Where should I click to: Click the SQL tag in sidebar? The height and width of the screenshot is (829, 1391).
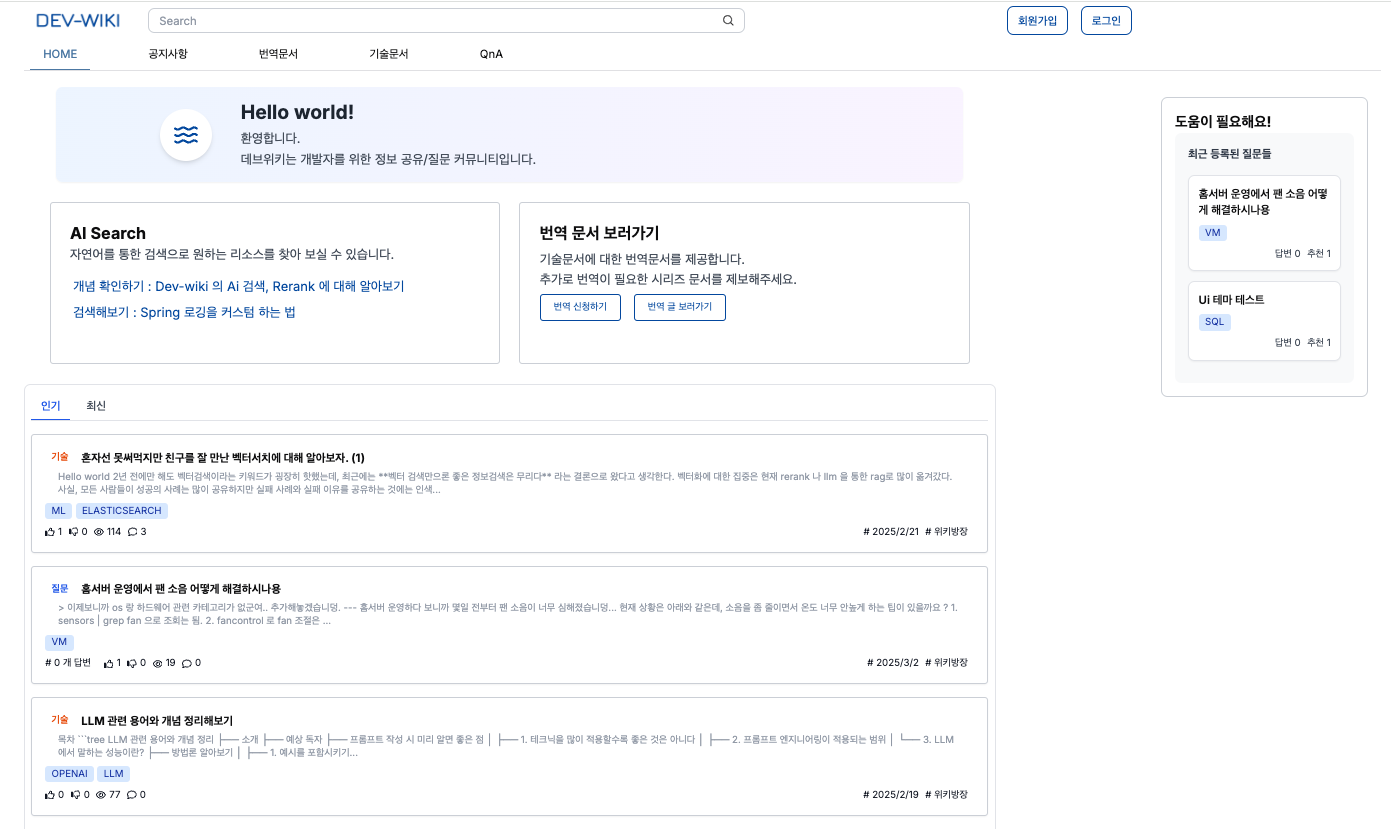[x=1215, y=322]
